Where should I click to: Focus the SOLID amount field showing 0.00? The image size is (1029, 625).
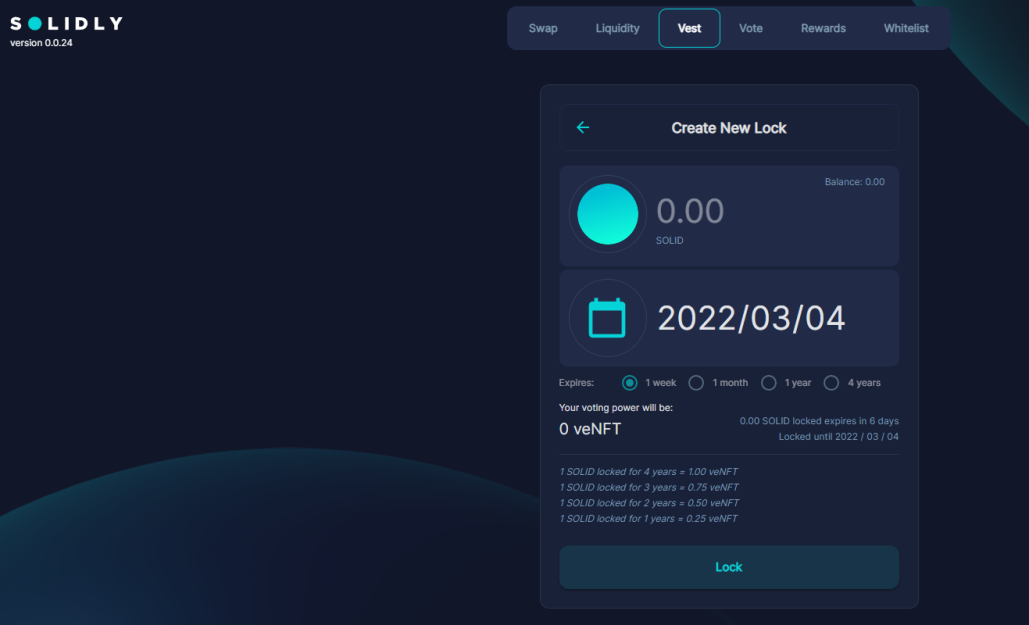pyautogui.click(x=690, y=211)
